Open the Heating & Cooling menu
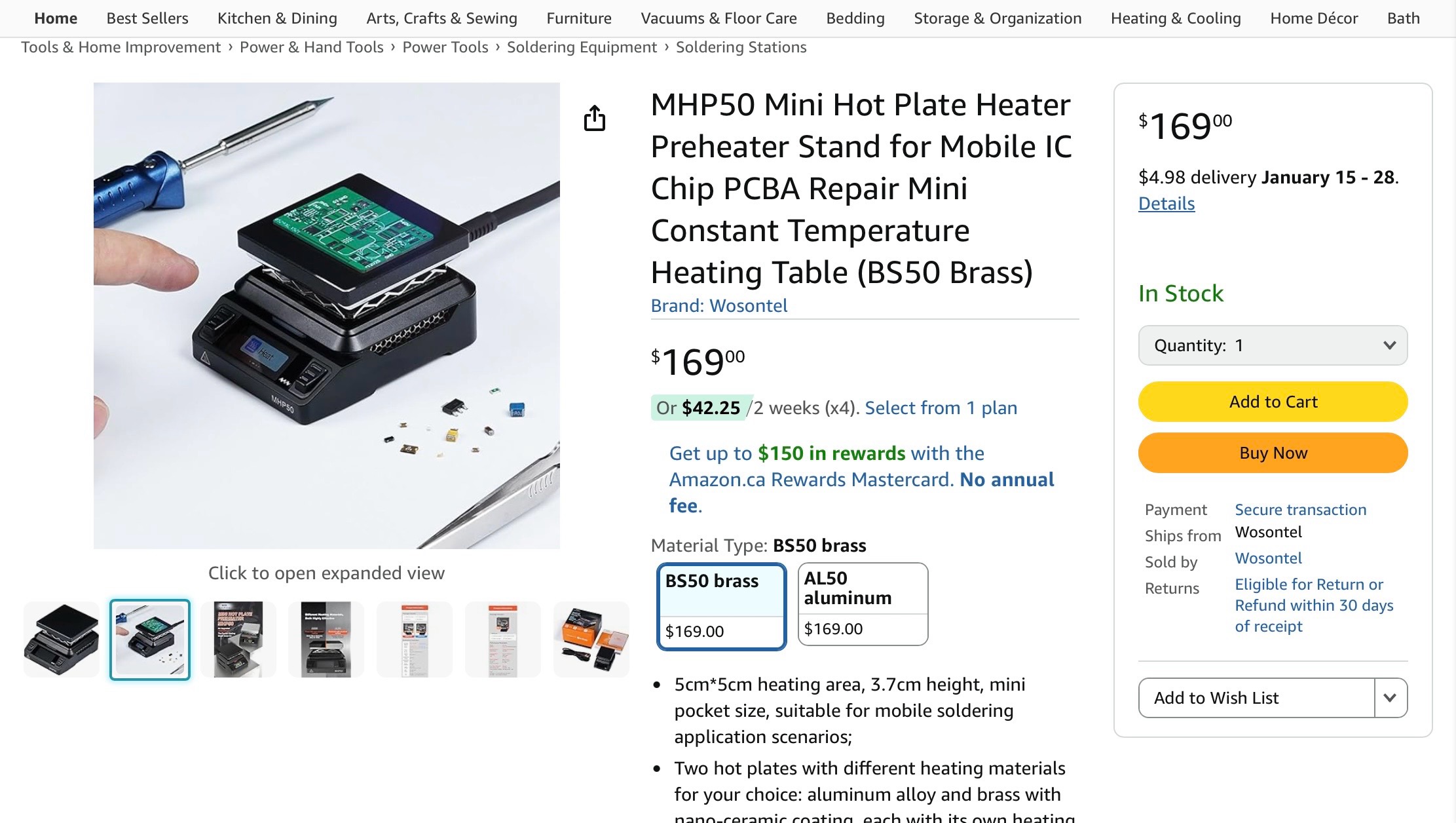The image size is (1456, 823). (x=1175, y=18)
